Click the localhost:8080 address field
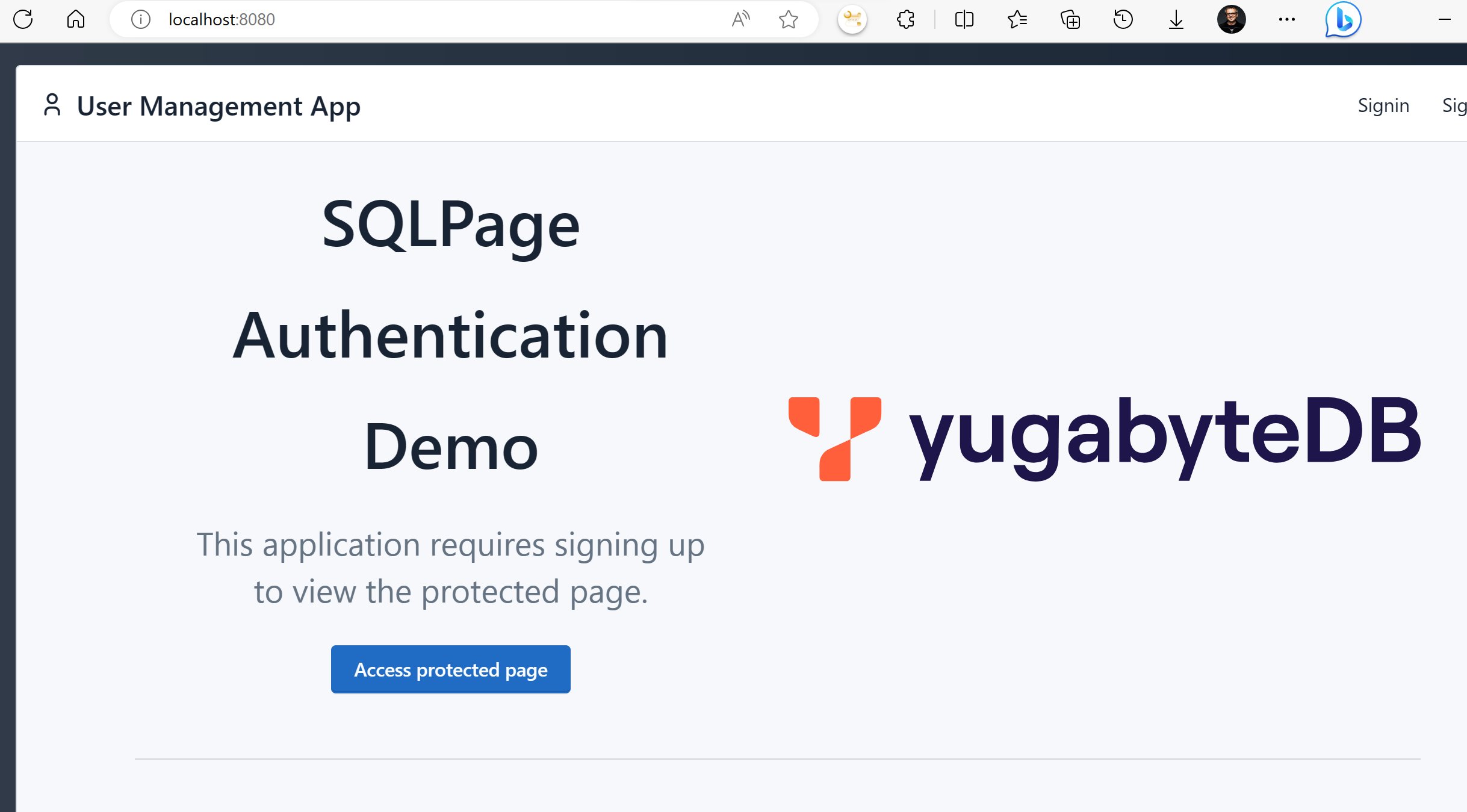The height and width of the screenshot is (812, 1467). [421, 19]
